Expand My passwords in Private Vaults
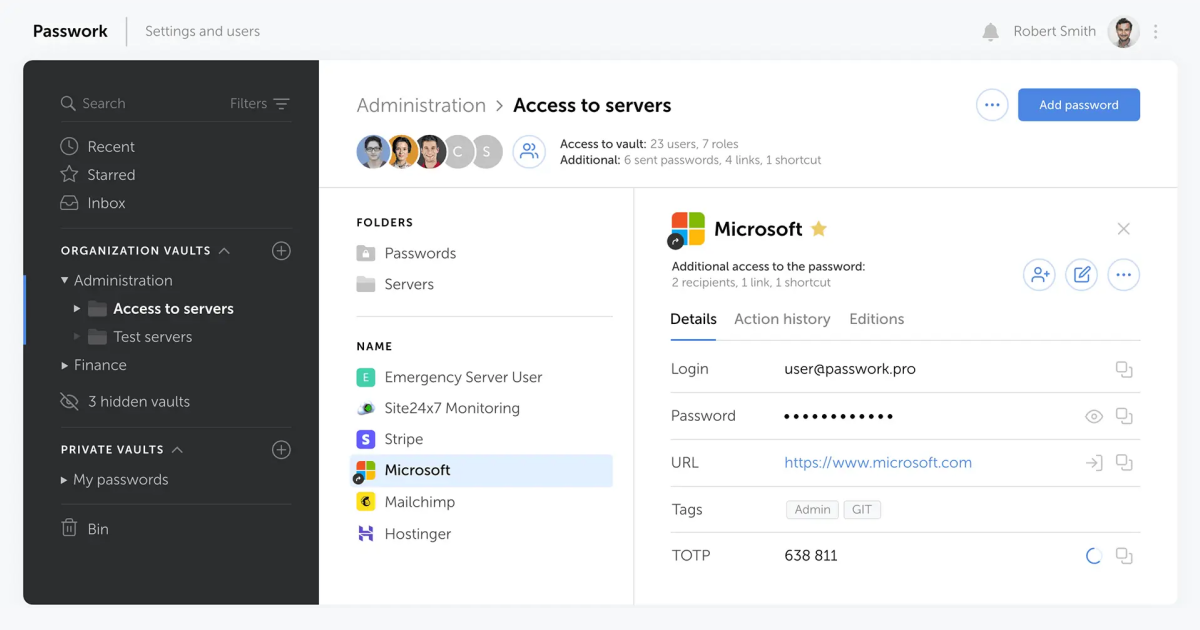The width and height of the screenshot is (1200, 630). [64, 479]
